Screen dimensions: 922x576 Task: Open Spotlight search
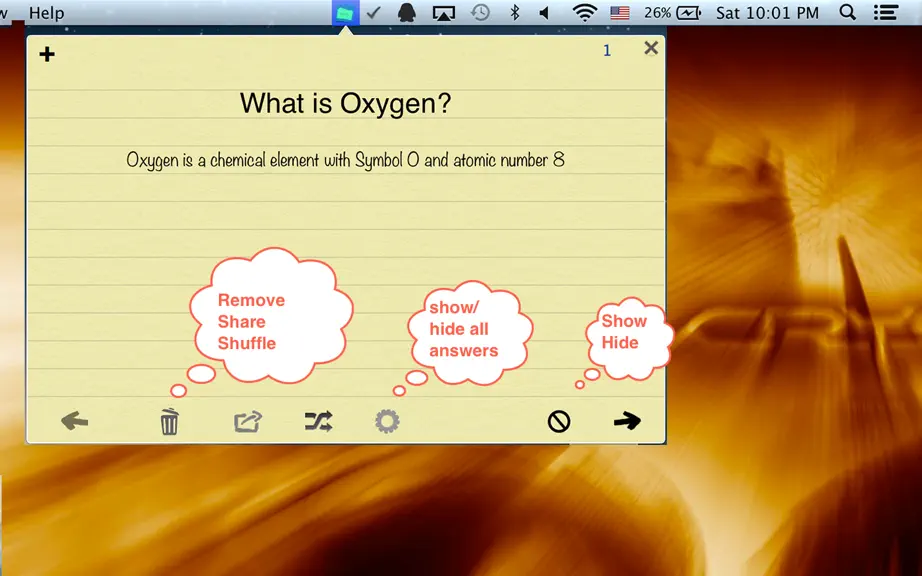pos(847,12)
